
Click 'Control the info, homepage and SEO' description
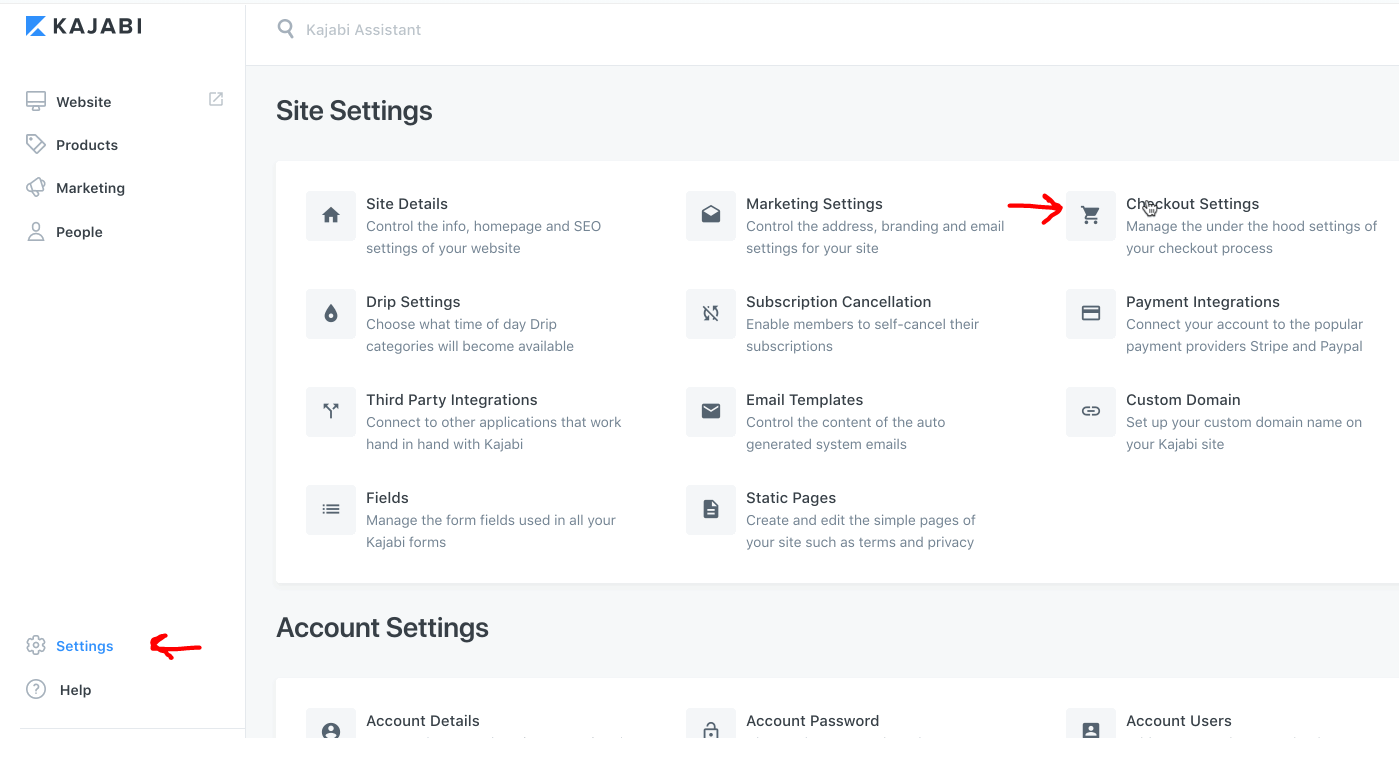(484, 226)
